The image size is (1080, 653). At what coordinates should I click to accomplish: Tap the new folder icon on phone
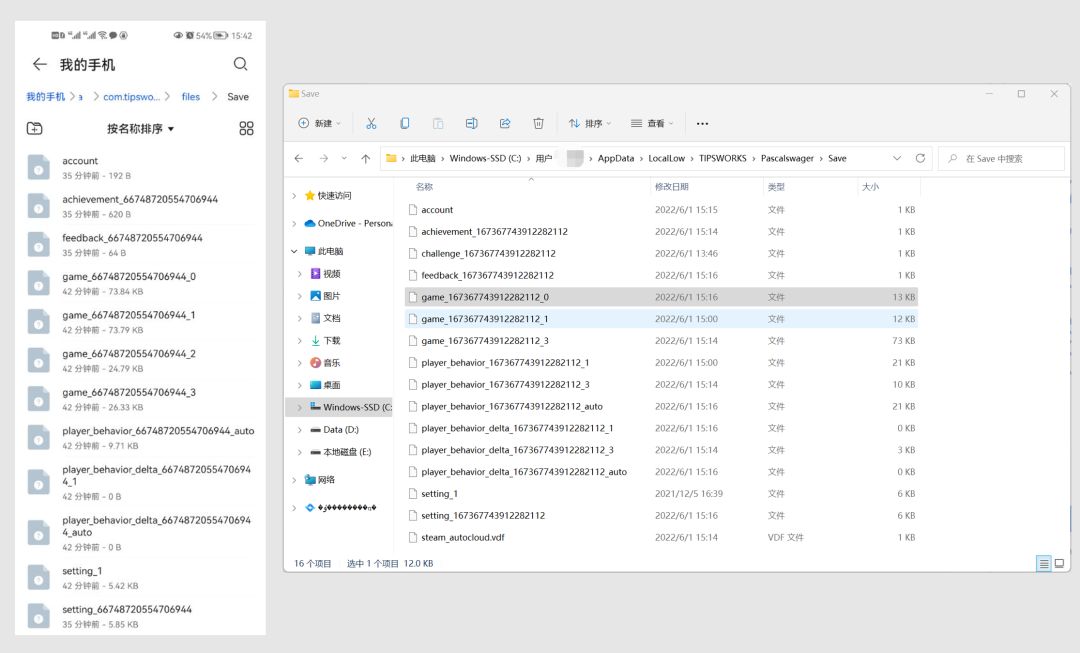[x=35, y=128]
